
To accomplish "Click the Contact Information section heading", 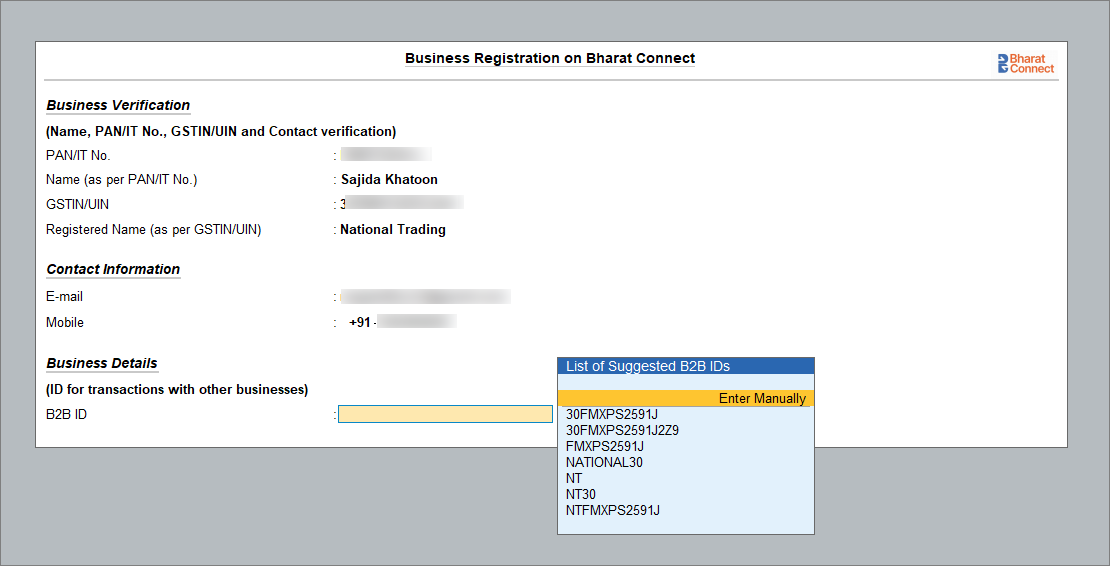I will coord(113,269).
